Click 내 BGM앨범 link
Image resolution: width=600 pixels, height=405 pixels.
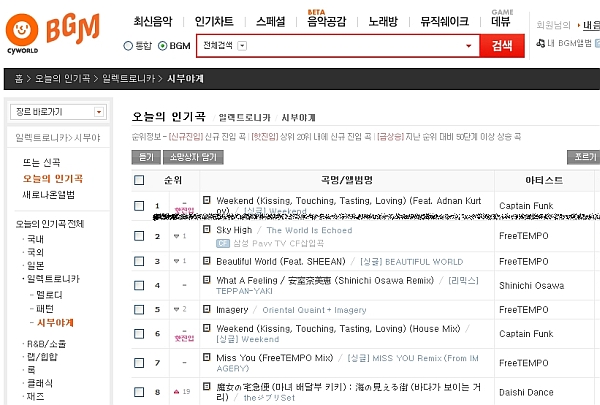coord(569,43)
